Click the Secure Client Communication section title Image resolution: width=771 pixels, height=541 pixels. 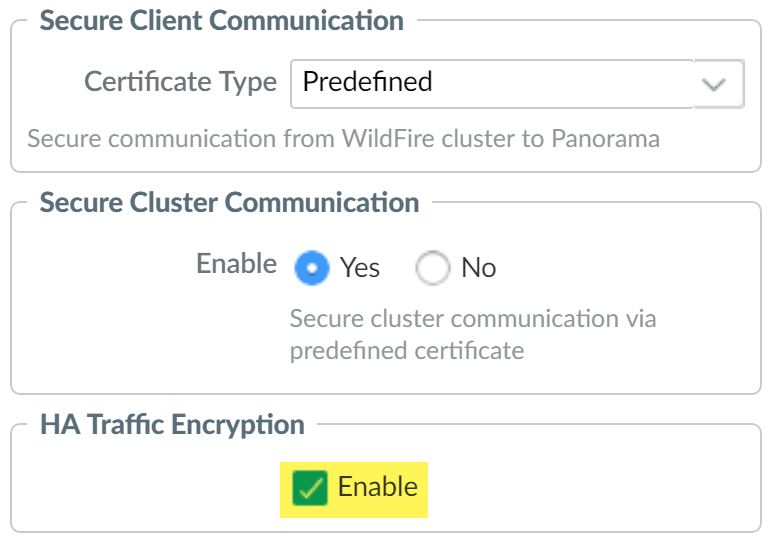coord(222,21)
